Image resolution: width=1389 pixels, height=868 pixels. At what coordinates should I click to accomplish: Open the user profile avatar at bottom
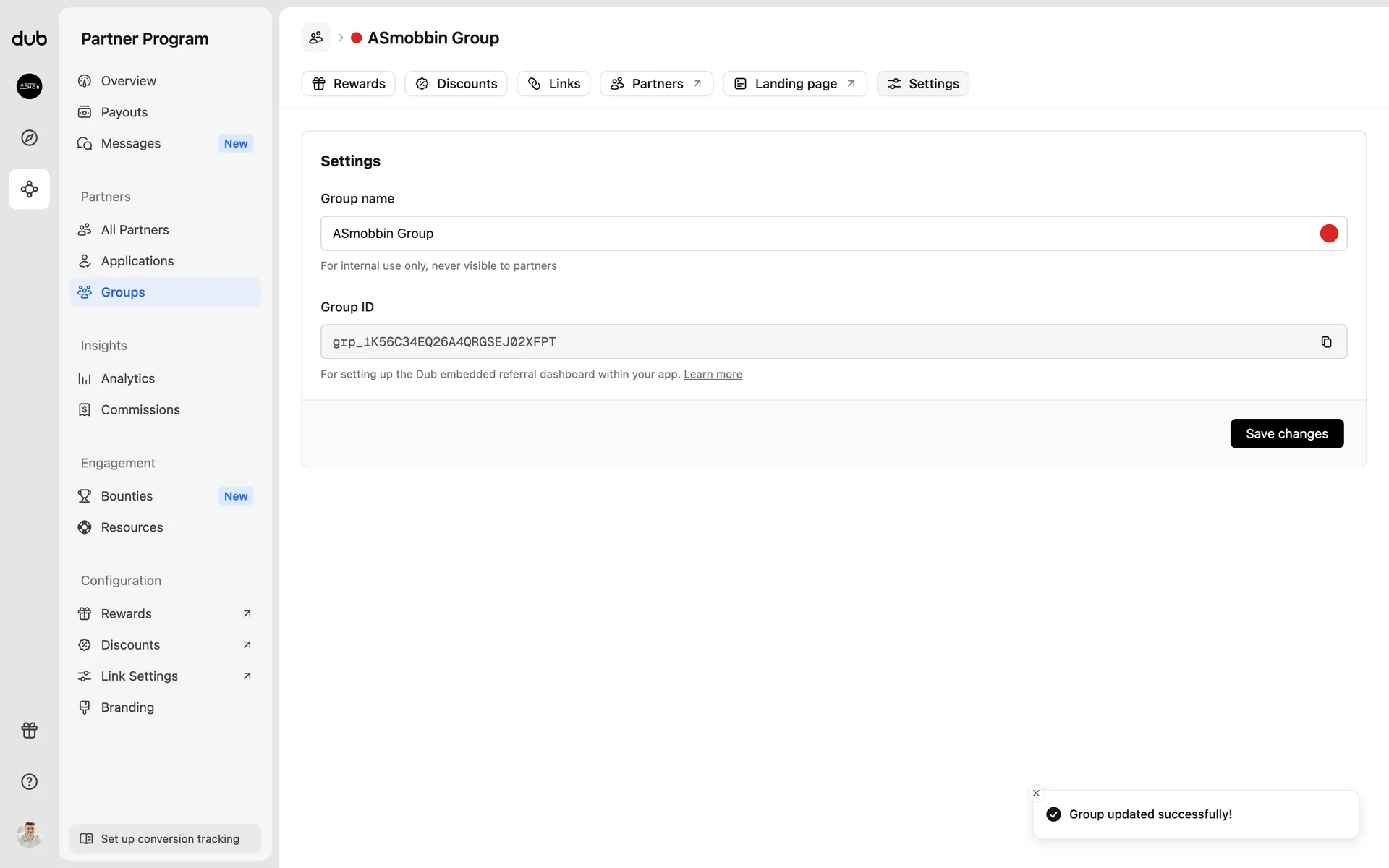(x=30, y=834)
